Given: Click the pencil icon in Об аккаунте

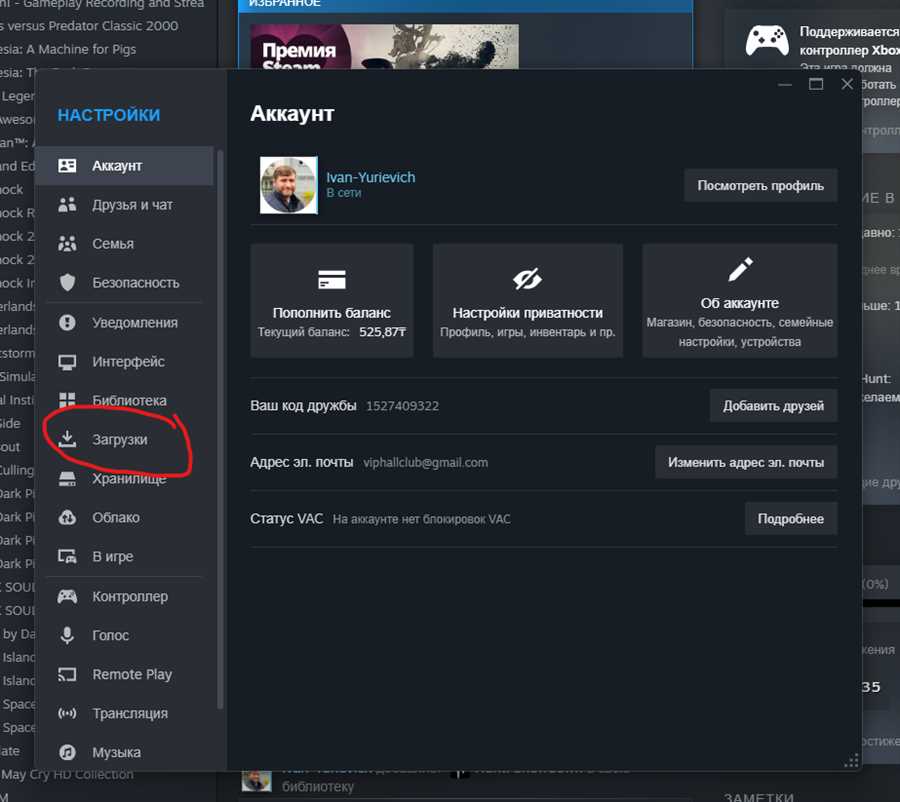Looking at the screenshot, I should point(740,269).
